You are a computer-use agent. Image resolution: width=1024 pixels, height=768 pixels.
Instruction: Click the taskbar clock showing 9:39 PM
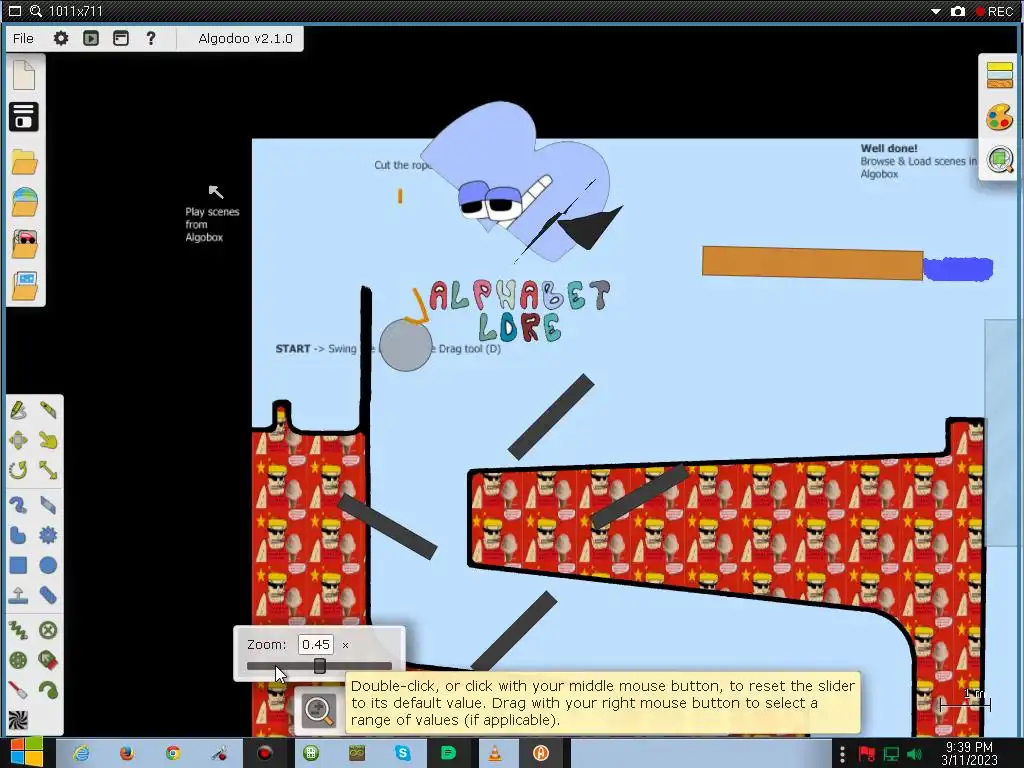click(x=969, y=753)
